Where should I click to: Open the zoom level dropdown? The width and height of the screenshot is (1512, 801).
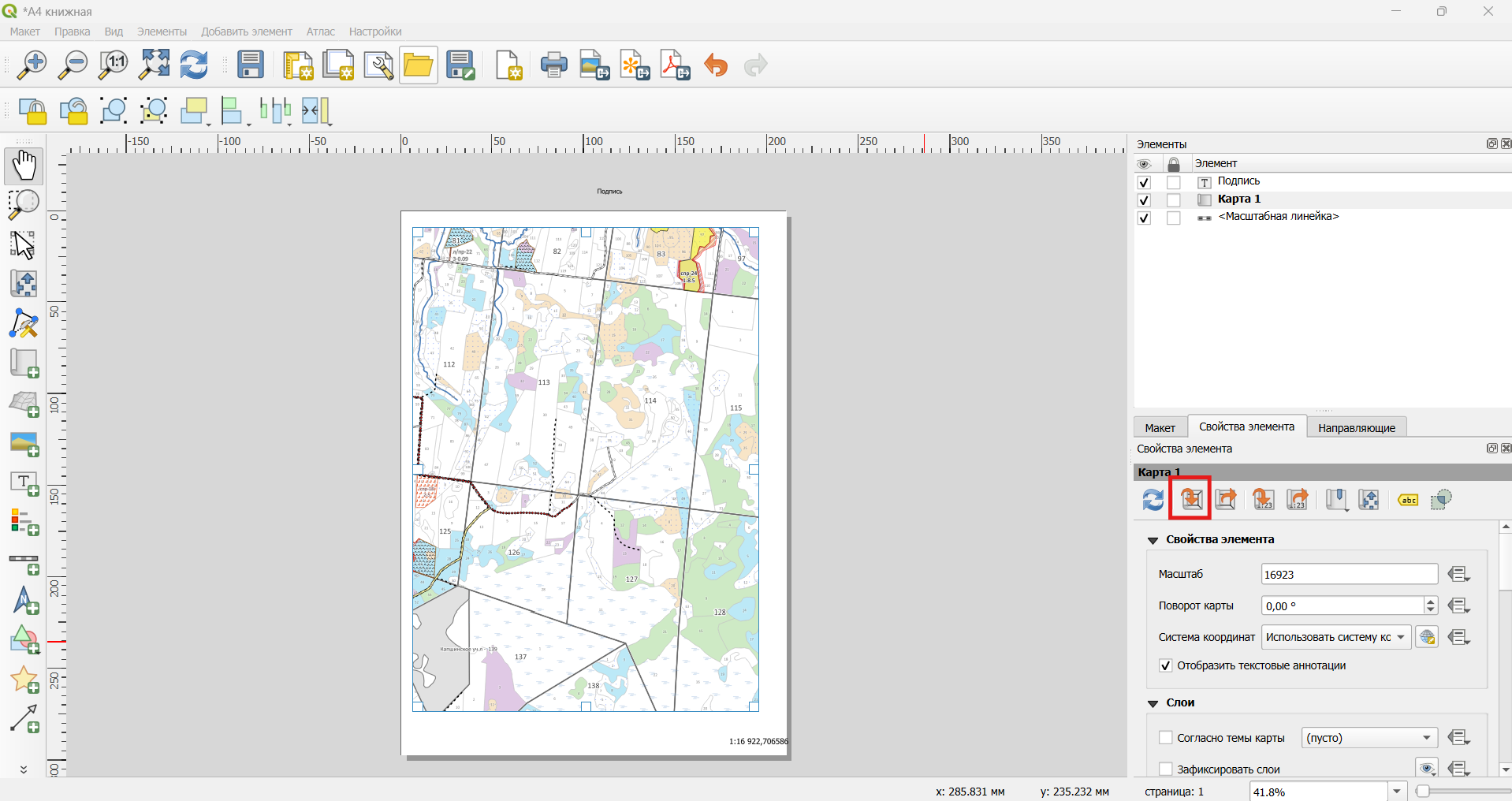1397,792
